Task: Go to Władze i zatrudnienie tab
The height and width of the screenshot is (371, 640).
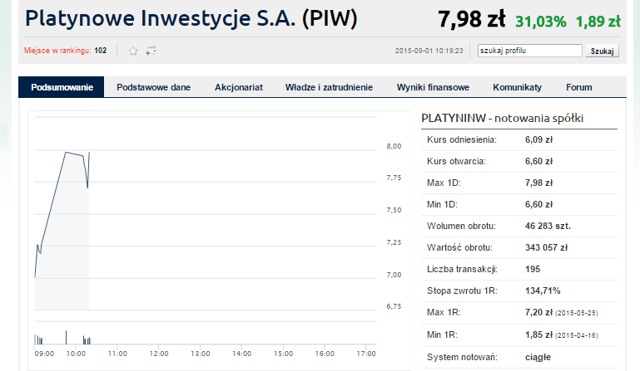Action: pyautogui.click(x=329, y=87)
